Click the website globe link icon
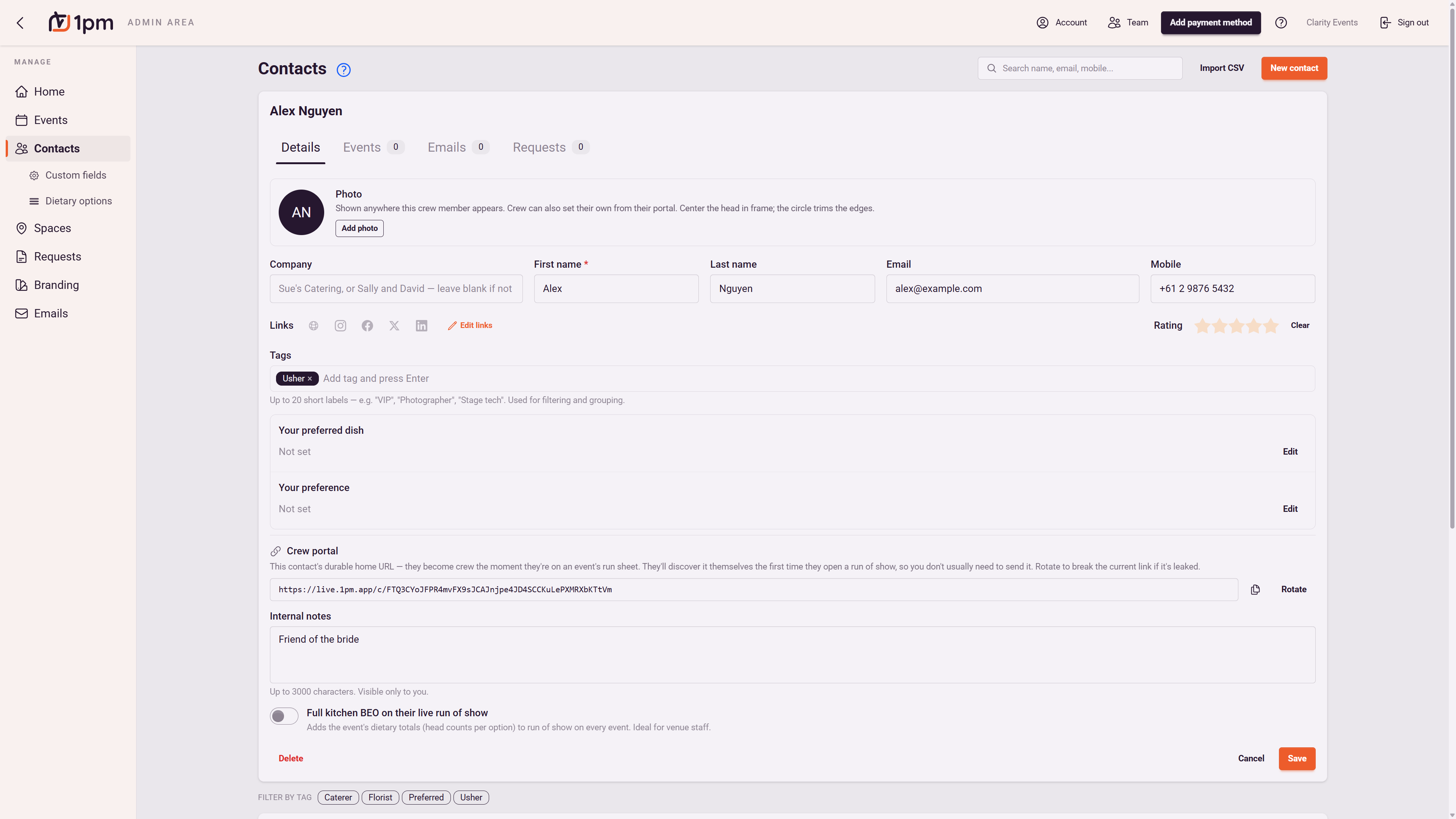This screenshot has height=819, width=1456. tap(314, 326)
